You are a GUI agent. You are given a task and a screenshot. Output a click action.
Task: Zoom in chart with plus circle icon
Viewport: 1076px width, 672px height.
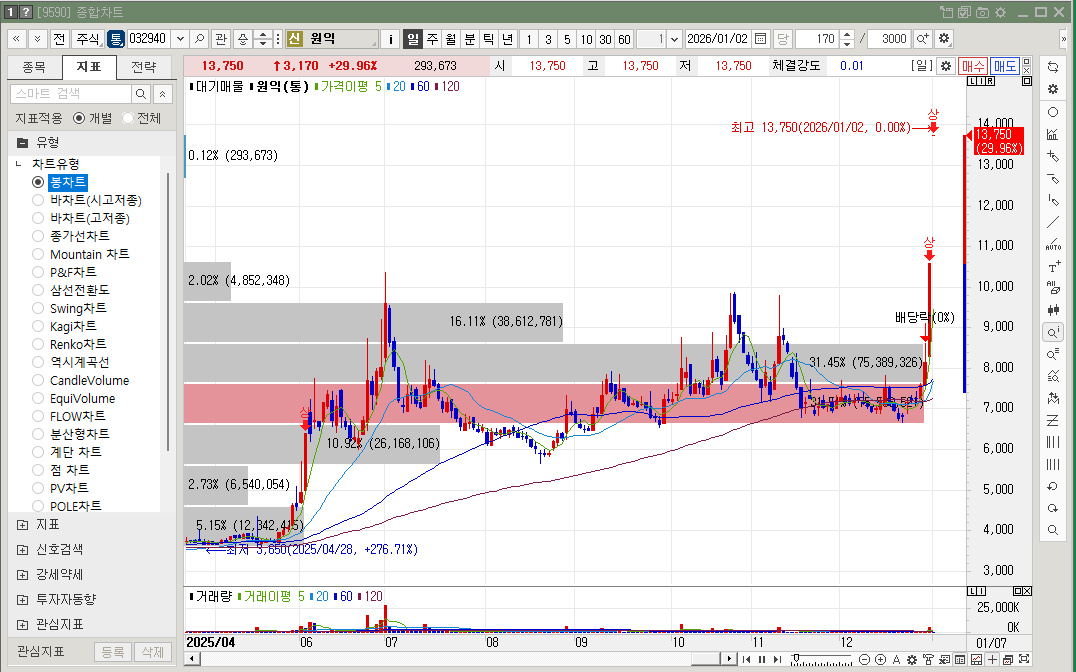(880, 660)
